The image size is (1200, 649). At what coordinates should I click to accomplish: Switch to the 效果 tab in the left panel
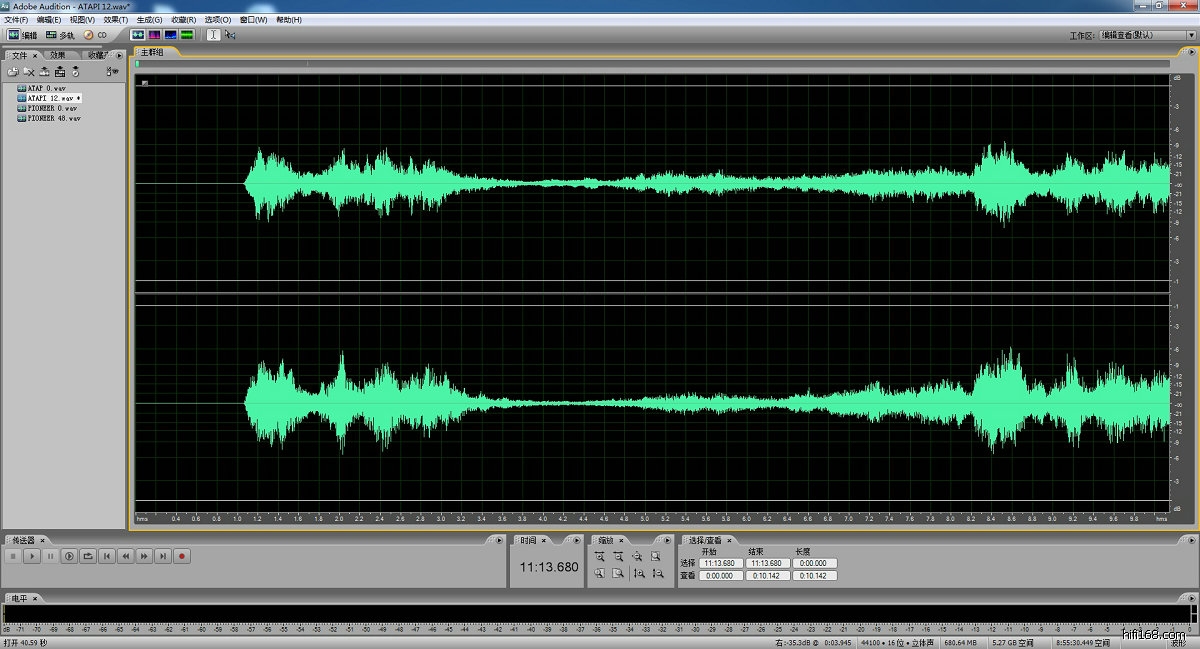59,55
